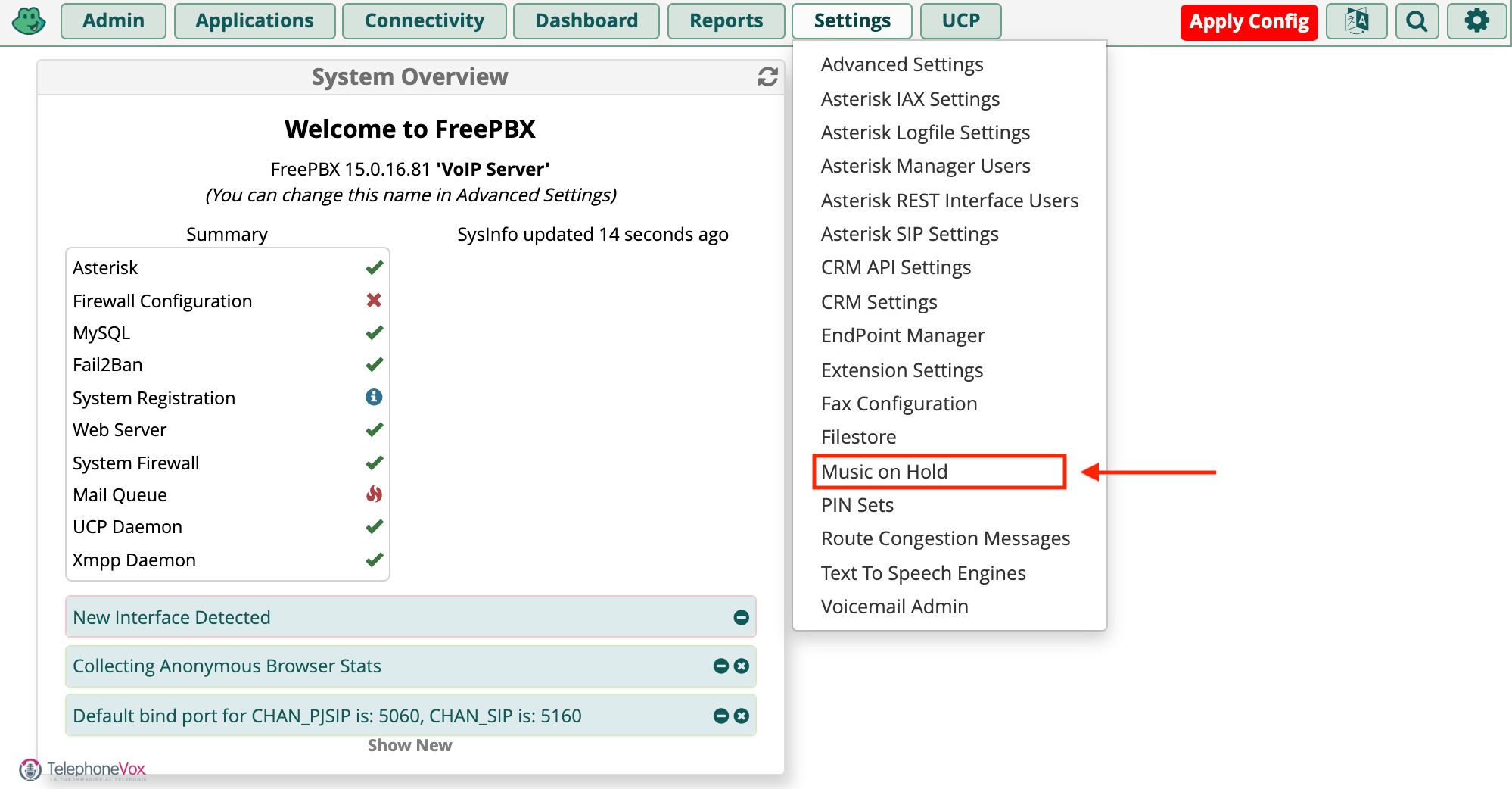The height and width of the screenshot is (789, 1512).
Task: Select CRM API Settings
Action: pyautogui.click(x=896, y=267)
